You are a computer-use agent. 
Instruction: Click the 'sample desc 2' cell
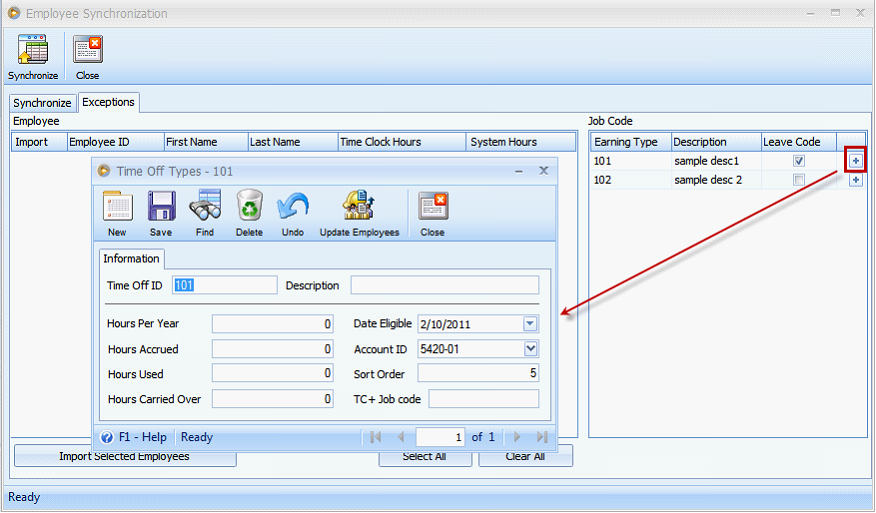pos(716,180)
